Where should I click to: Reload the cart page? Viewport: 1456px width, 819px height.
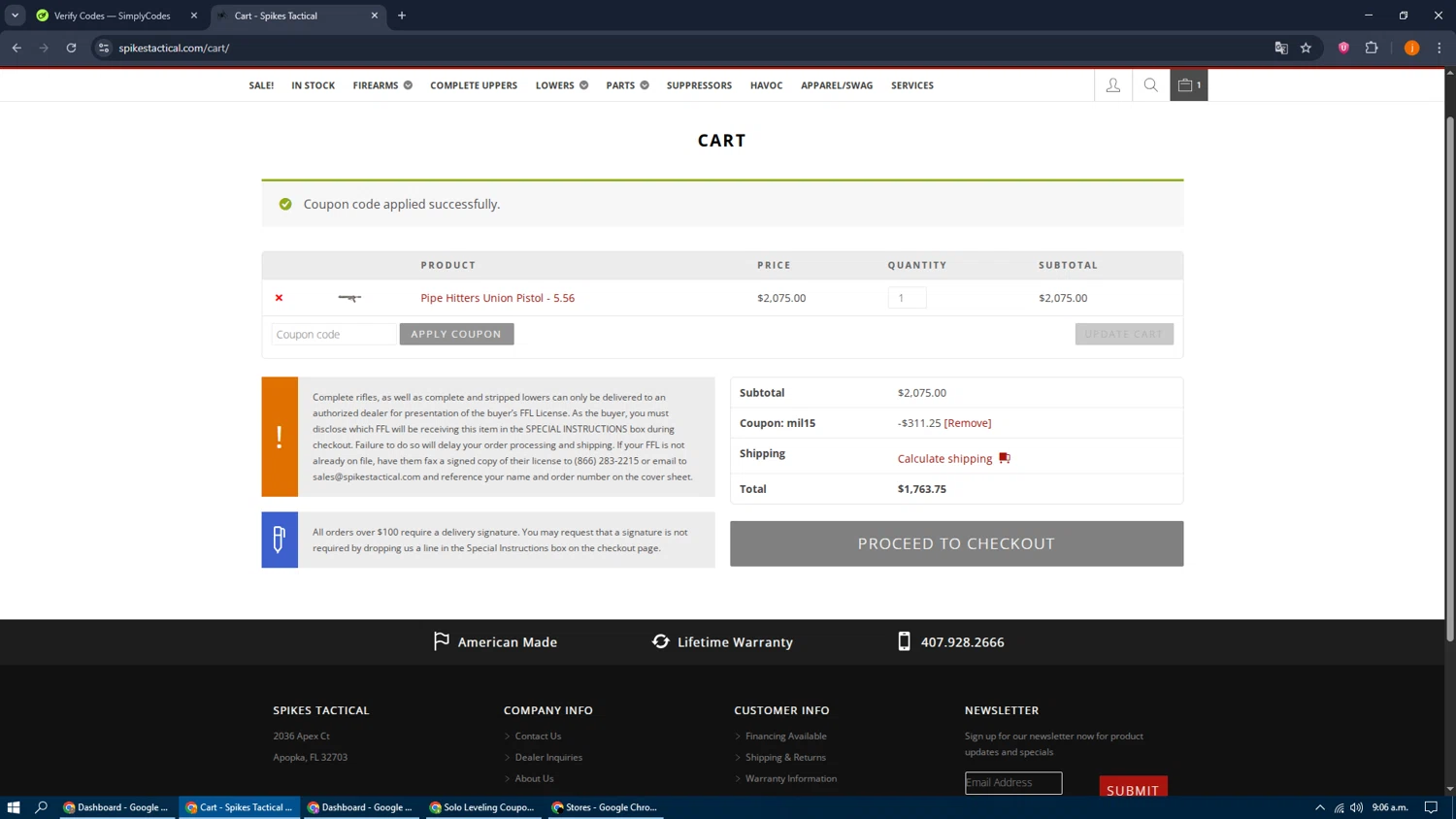point(71,48)
